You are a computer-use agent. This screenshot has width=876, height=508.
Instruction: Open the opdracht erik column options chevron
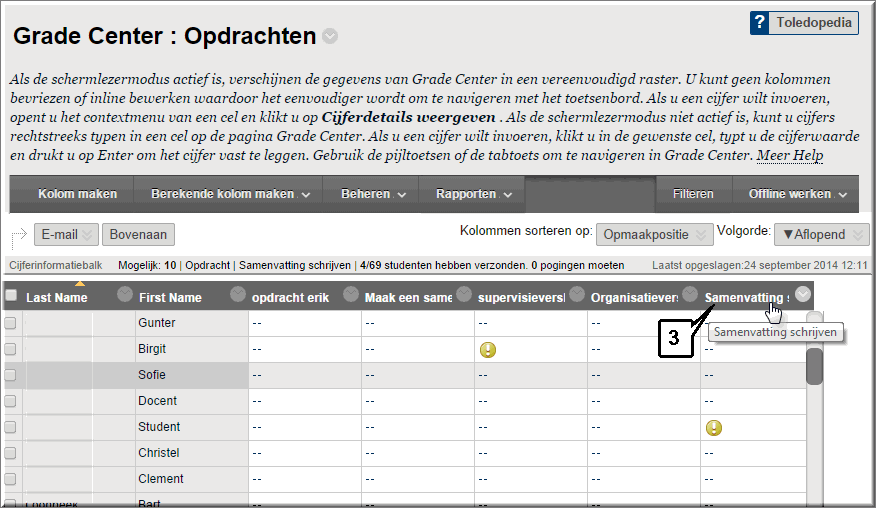351,294
